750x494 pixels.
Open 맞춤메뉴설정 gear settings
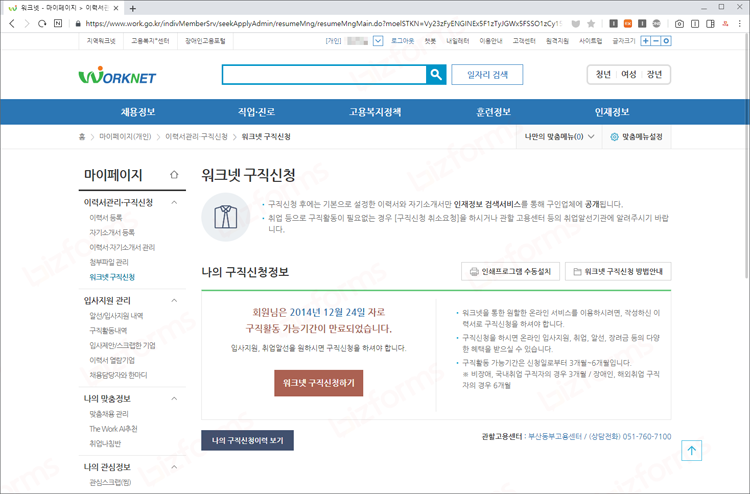click(637, 137)
